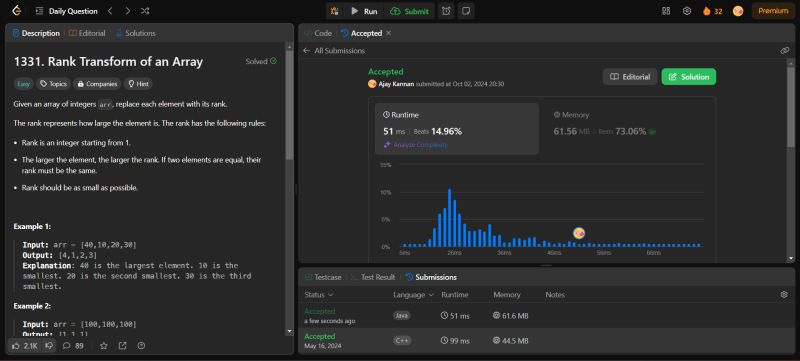Star the problem as favorite
The width and height of the screenshot is (800, 361).
coord(104,345)
